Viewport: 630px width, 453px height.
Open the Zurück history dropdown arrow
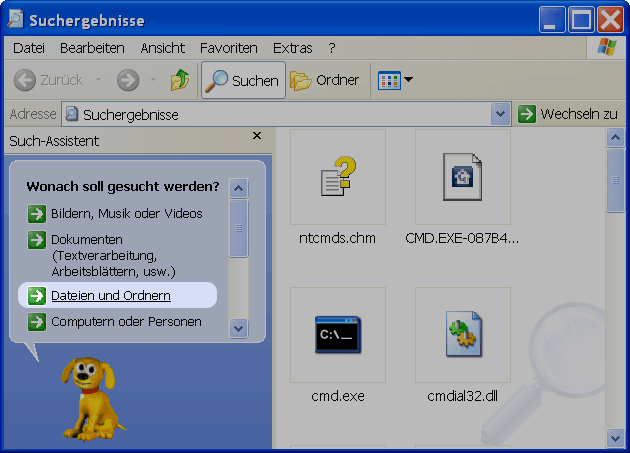point(98,80)
